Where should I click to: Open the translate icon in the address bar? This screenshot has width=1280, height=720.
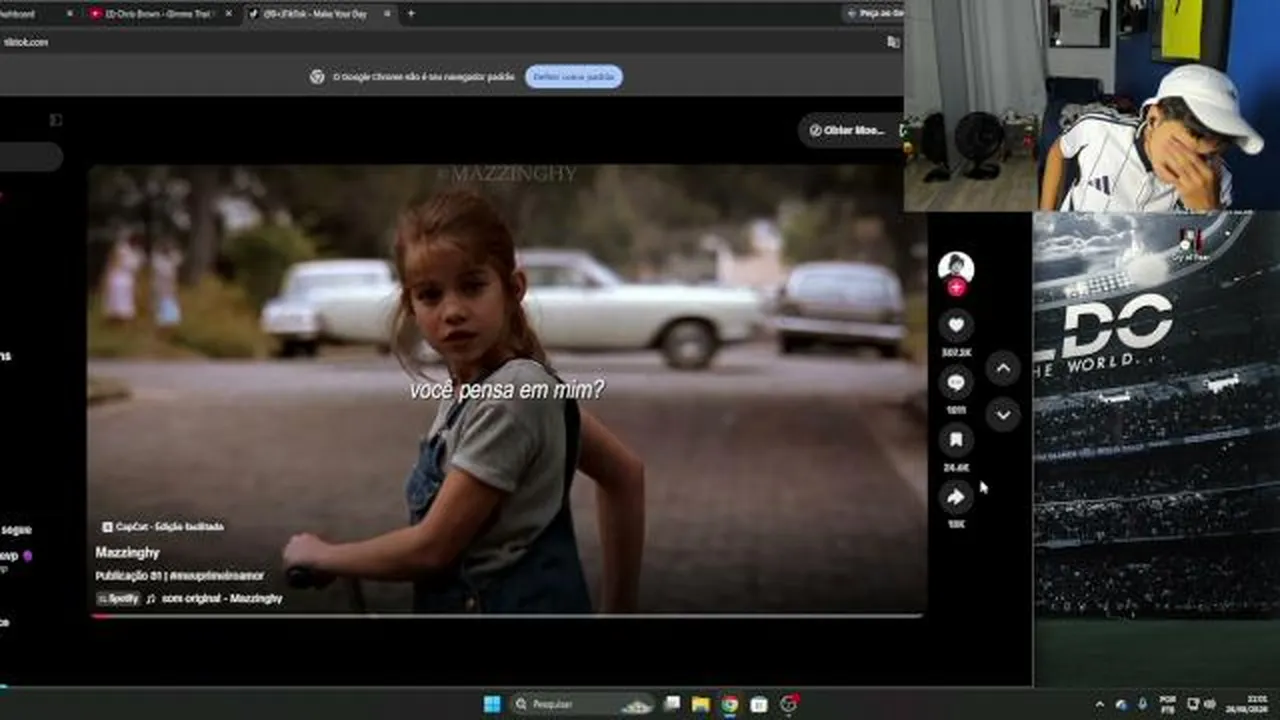point(893,42)
